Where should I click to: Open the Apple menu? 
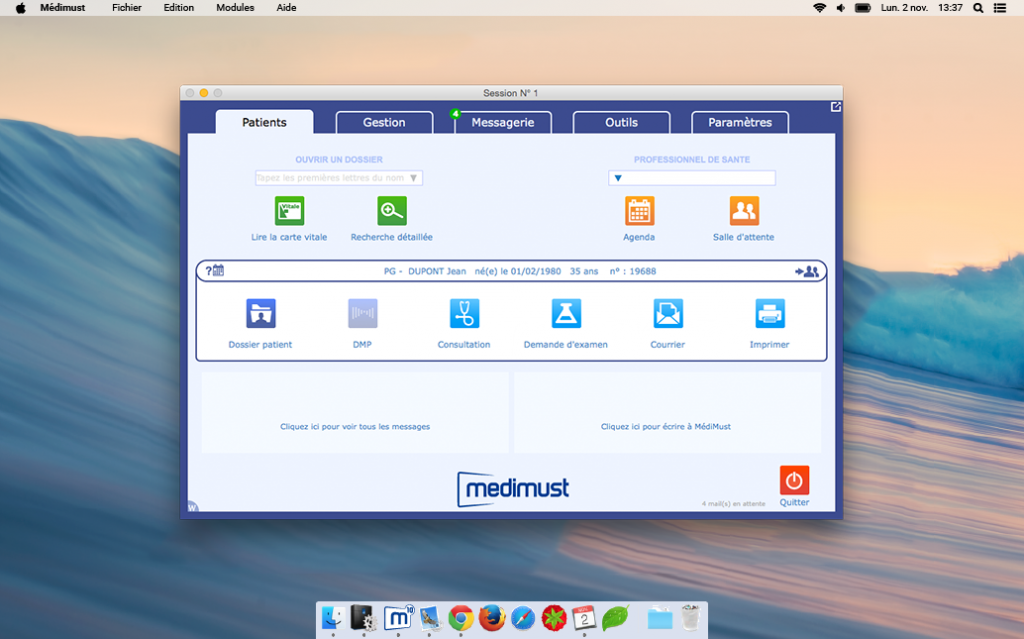(x=20, y=8)
